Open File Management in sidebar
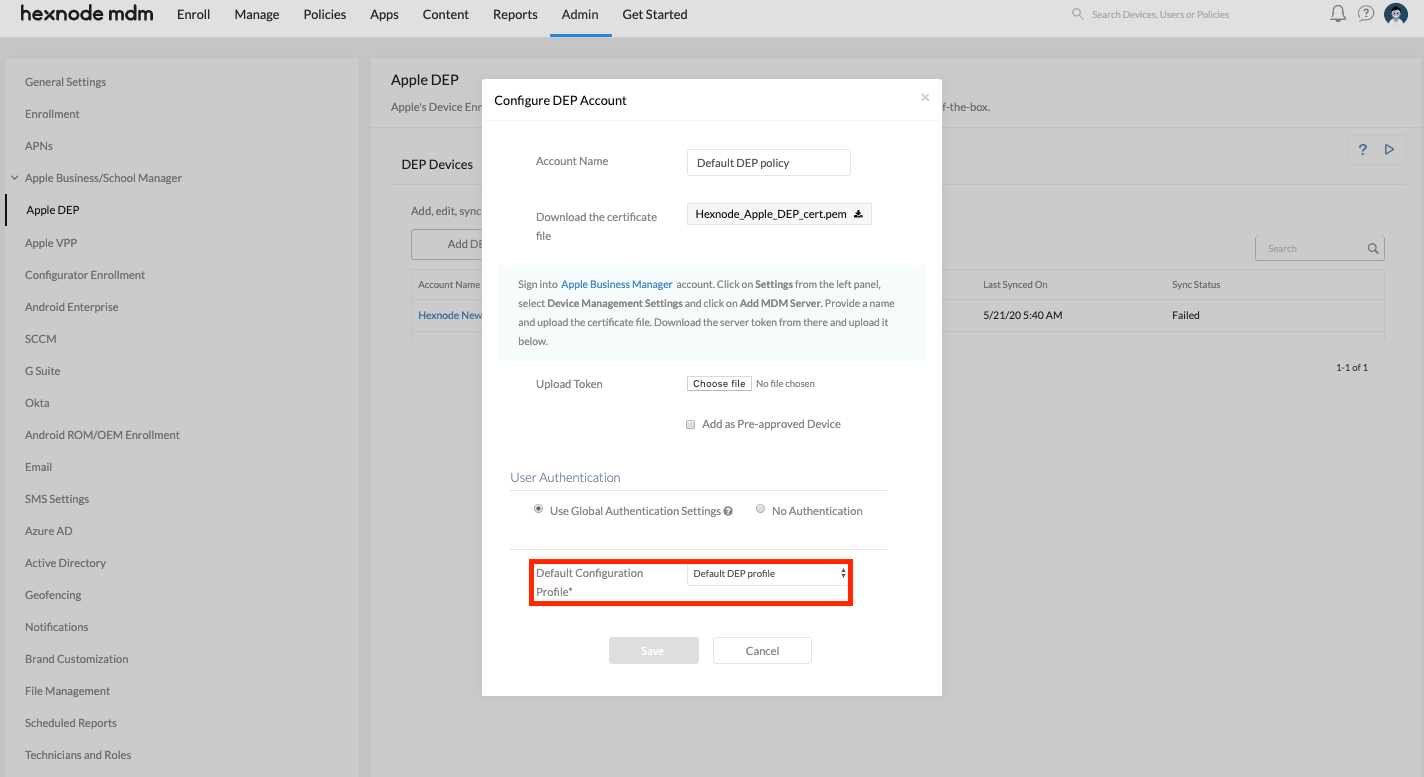 pyautogui.click(x=68, y=691)
